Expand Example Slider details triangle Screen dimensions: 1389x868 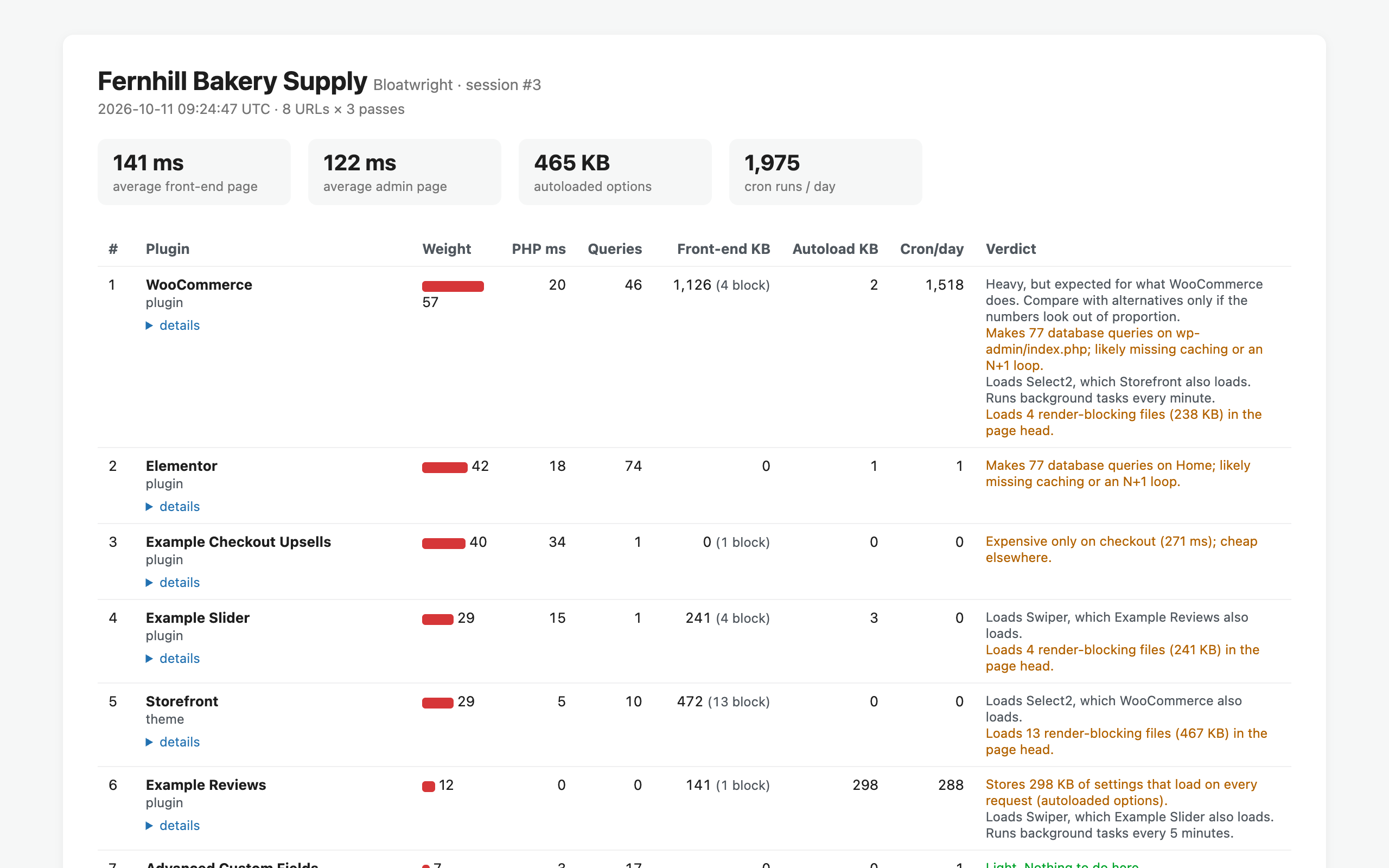coord(173,659)
